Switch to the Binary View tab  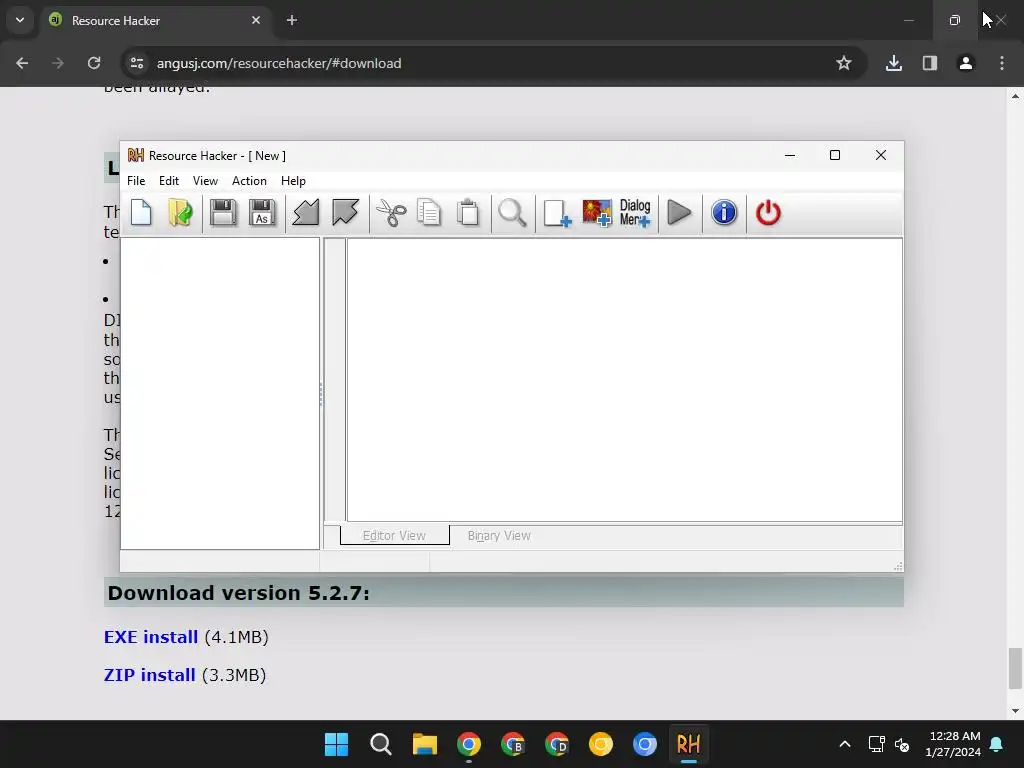(499, 536)
